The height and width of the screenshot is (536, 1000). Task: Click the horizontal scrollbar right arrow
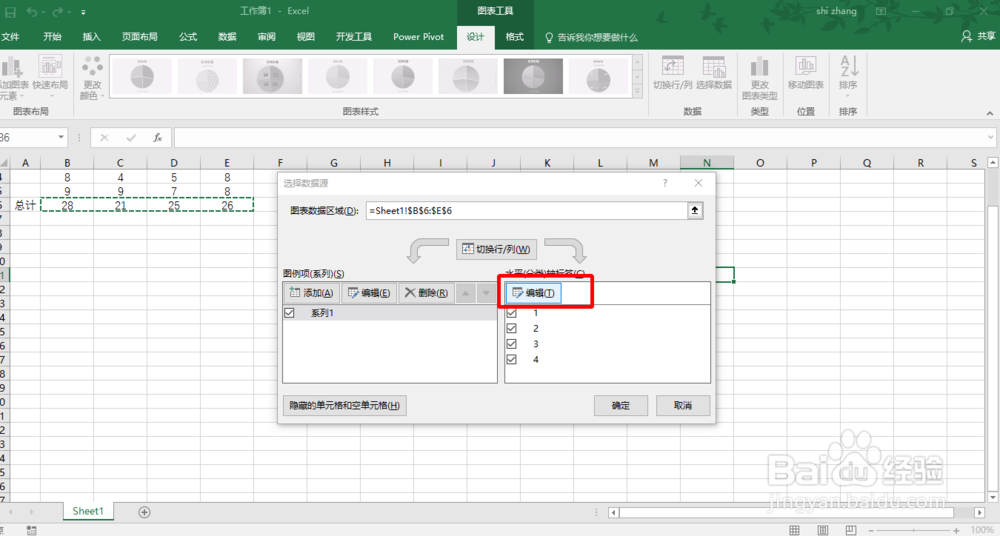[x=980, y=512]
